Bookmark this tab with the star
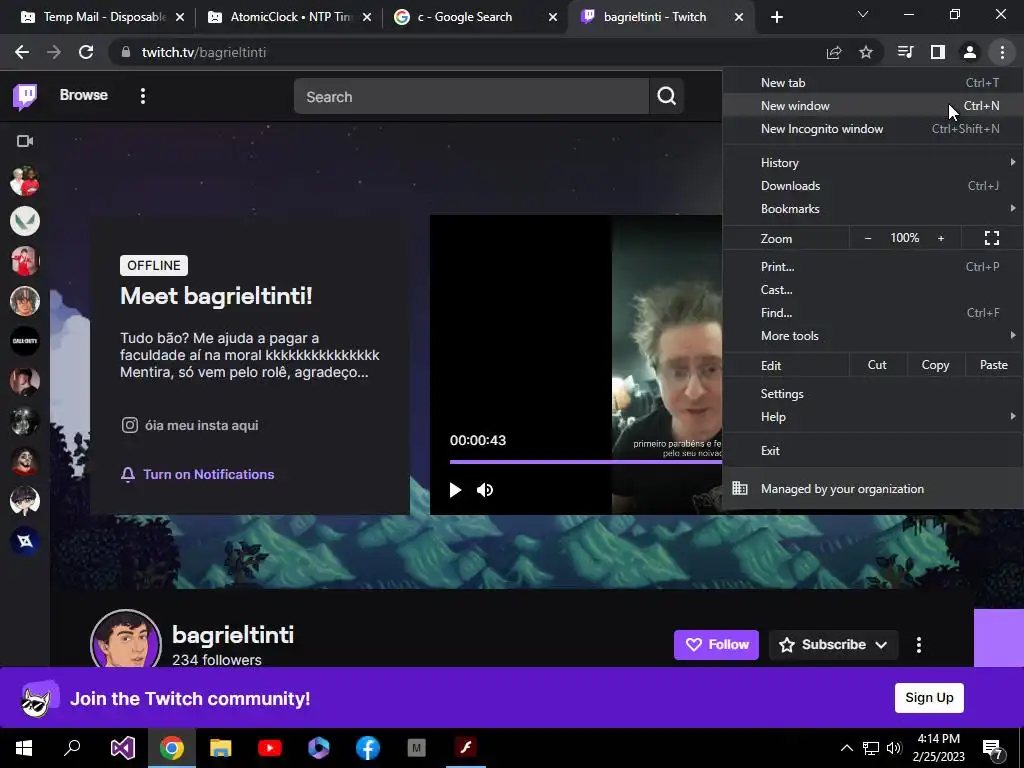Viewport: 1024px width, 768px height. (x=866, y=52)
